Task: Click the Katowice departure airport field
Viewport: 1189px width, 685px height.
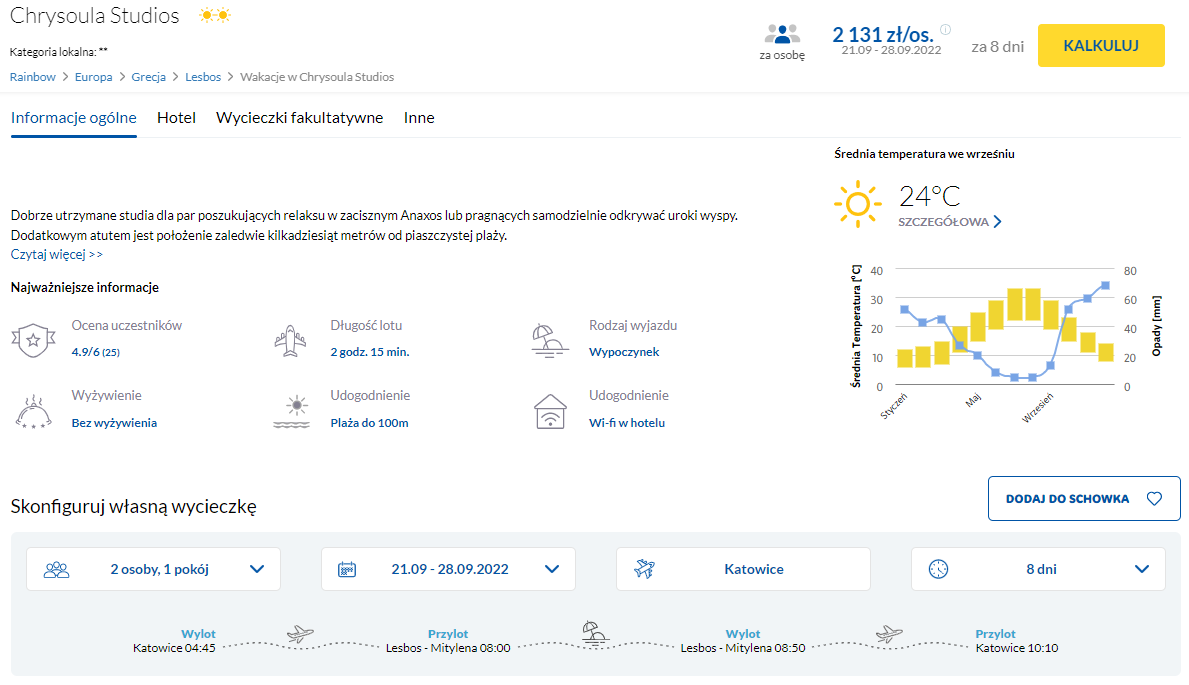Action: pyautogui.click(x=743, y=569)
